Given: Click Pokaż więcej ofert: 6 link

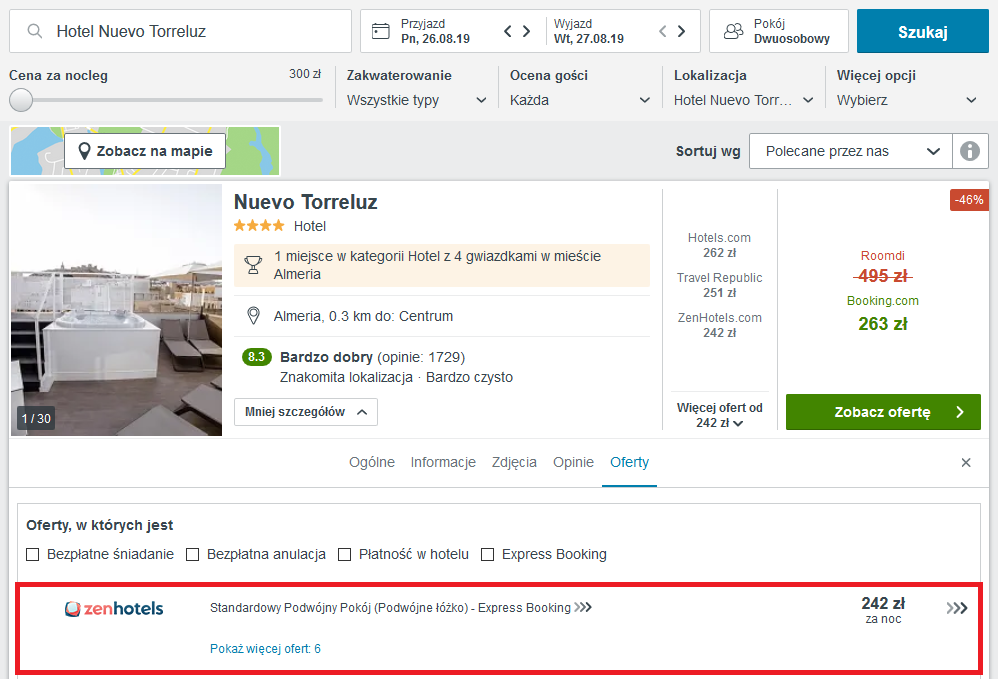Looking at the screenshot, I should pyautogui.click(x=265, y=648).
